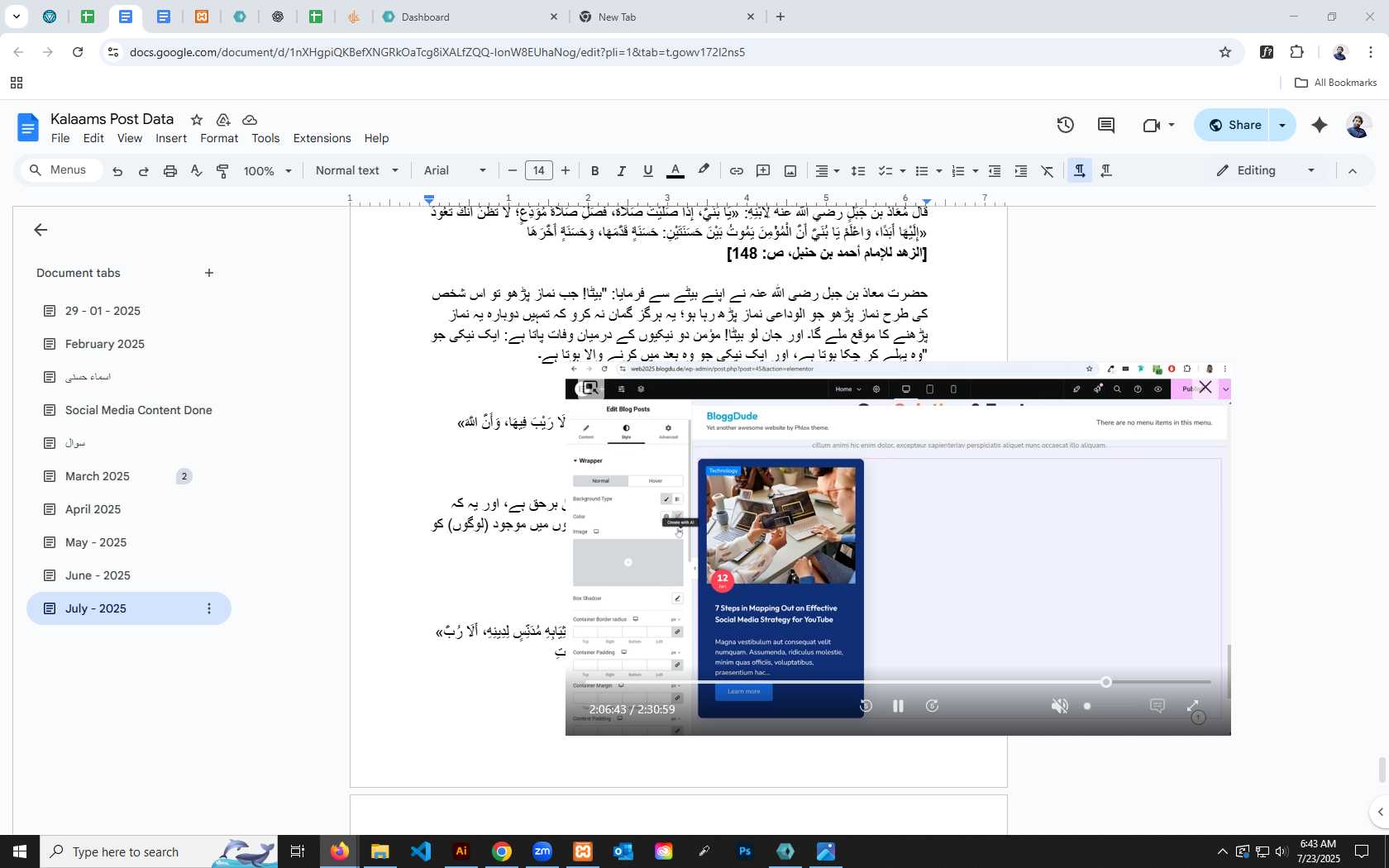Open the zoom level dropdown
This screenshot has width=1389, height=868.
[x=268, y=171]
